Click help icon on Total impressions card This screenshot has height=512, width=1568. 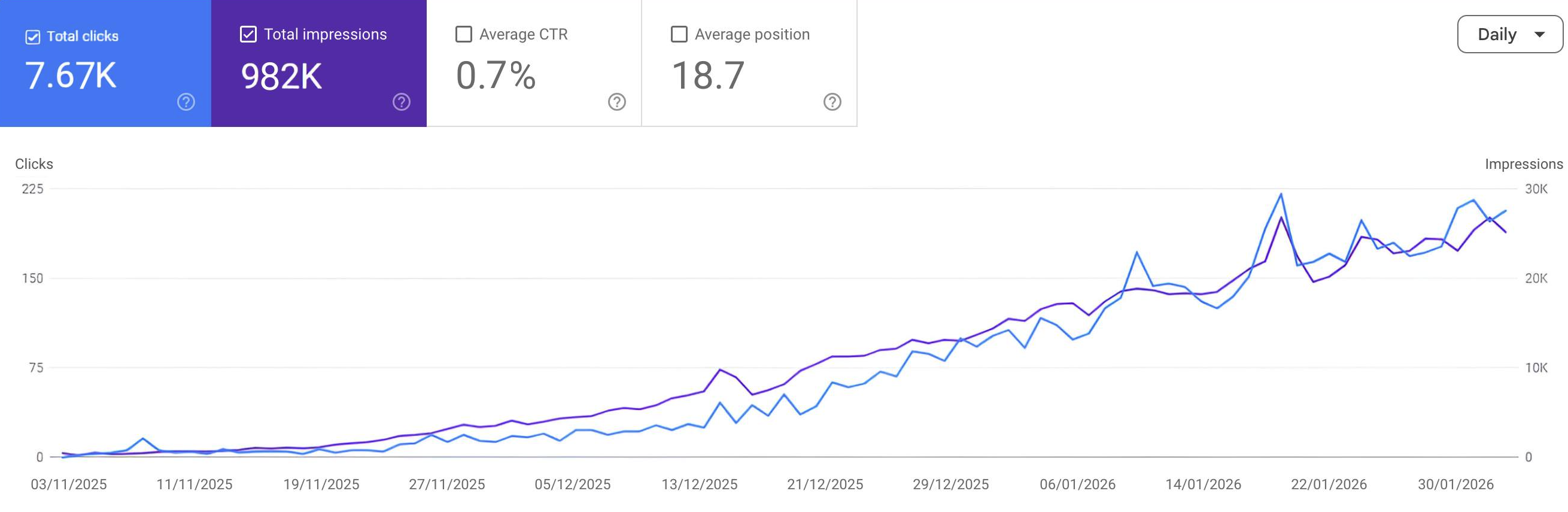pos(401,102)
